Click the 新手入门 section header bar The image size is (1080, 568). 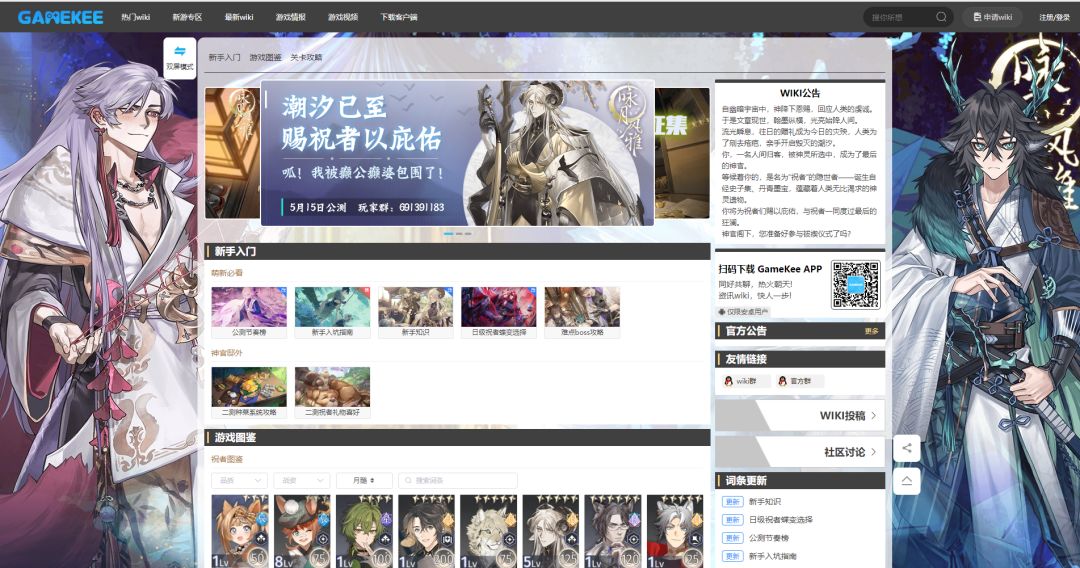pyautogui.click(x=457, y=251)
